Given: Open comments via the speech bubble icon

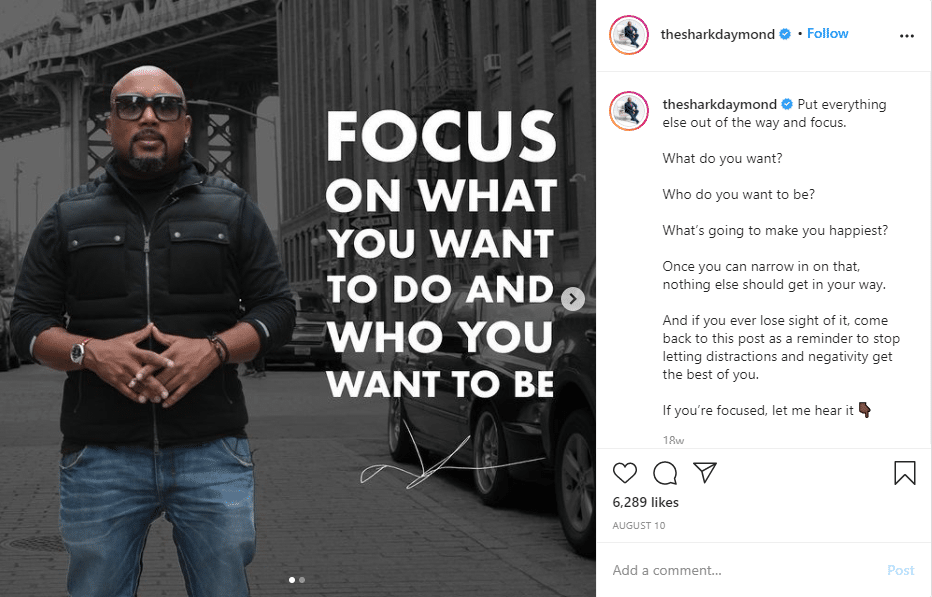Looking at the screenshot, I should (x=664, y=472).
